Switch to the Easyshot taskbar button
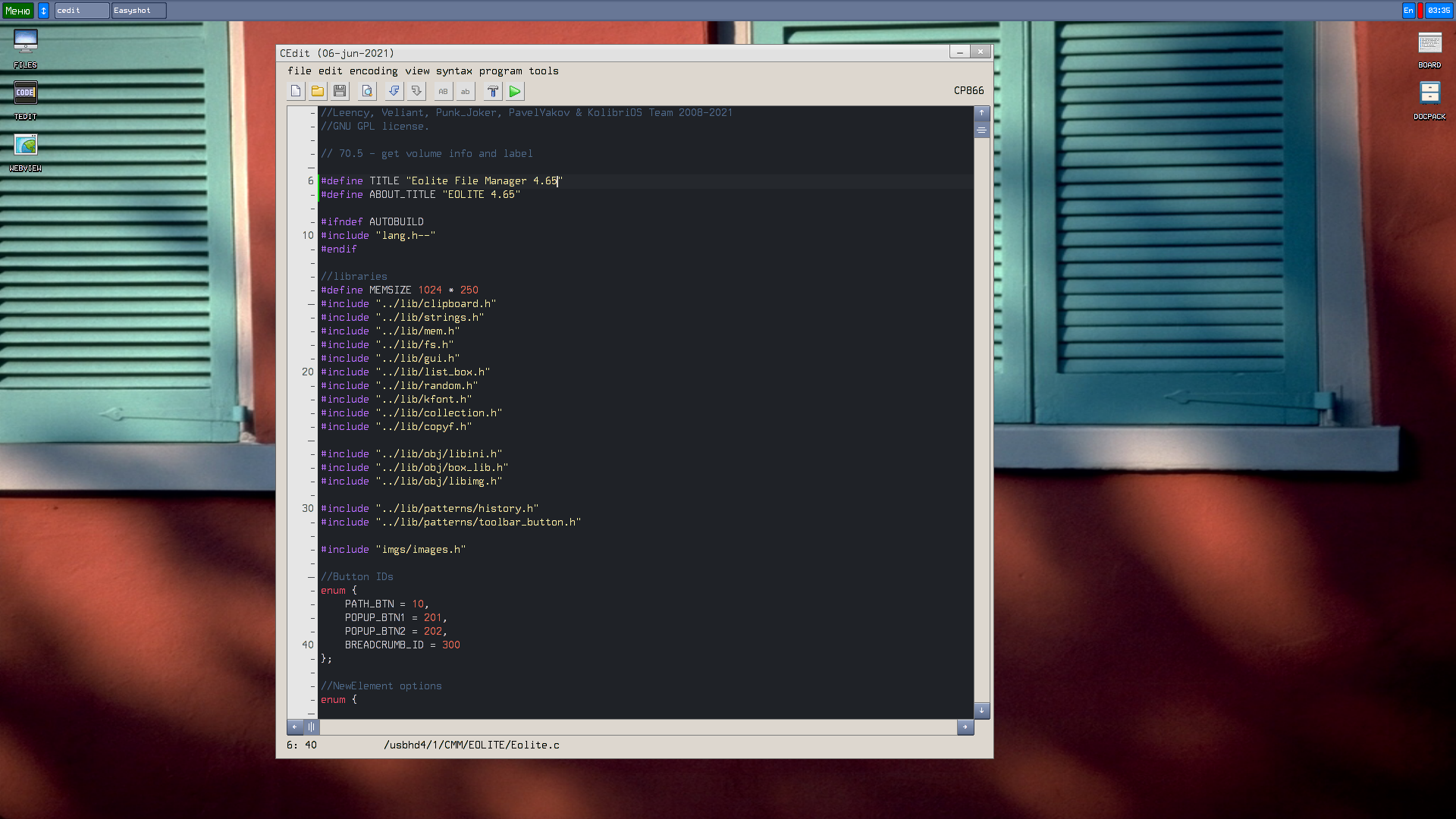 click(139, 11)
